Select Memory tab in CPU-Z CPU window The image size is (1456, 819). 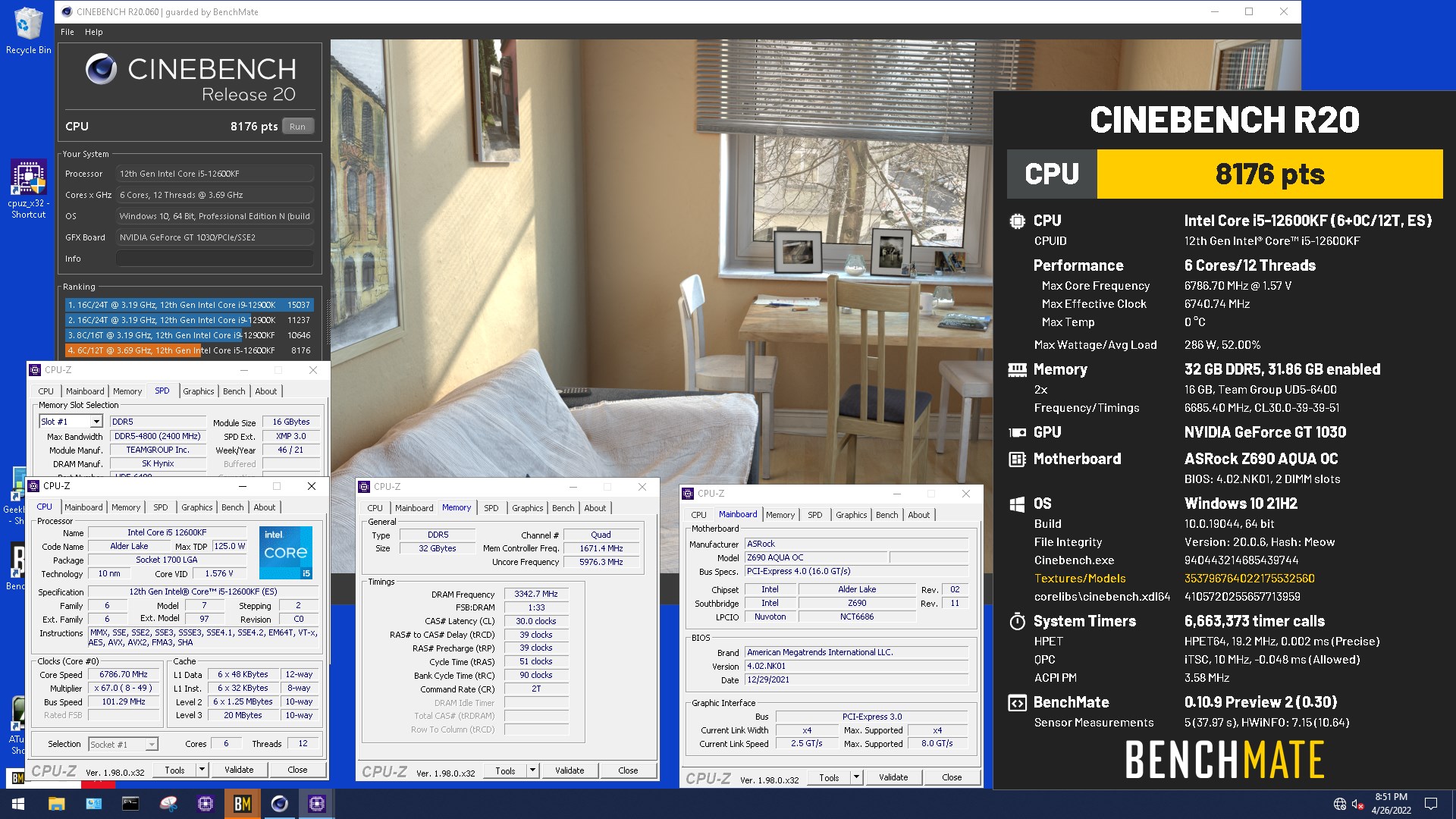(x=126, y=507)
